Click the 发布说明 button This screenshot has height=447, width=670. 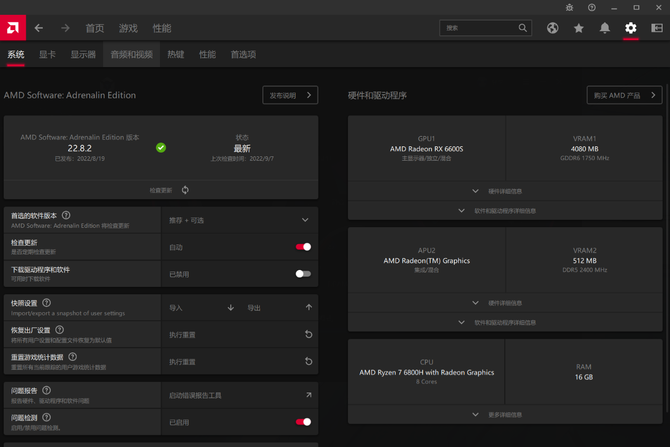click(x=290, y=95)
